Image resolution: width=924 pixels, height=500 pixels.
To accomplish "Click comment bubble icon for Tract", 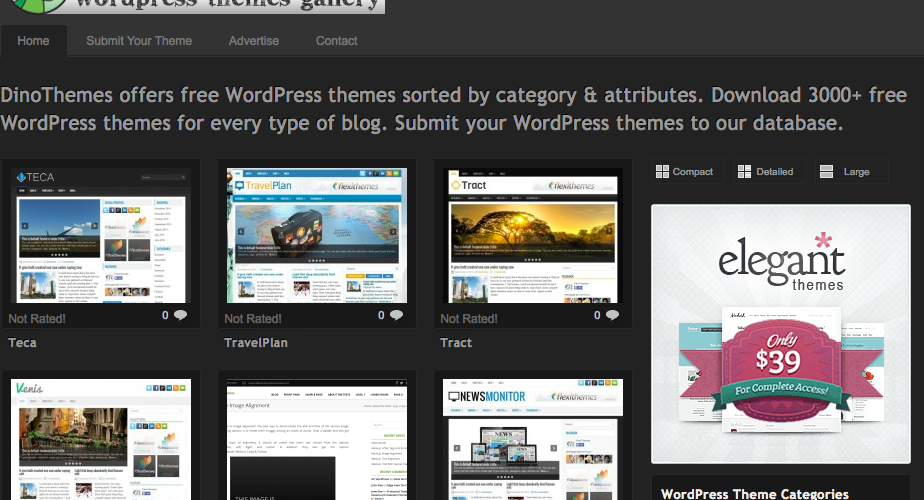I will point(613,315).
